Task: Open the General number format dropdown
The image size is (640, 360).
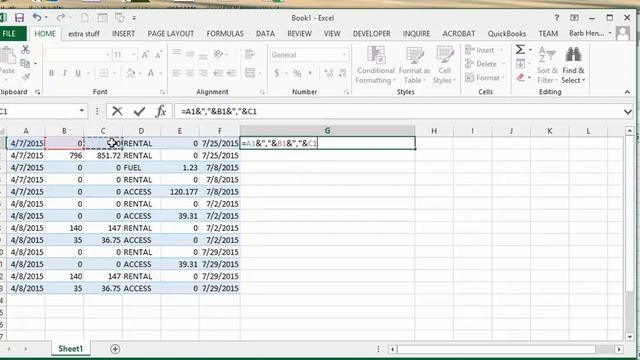Action: (x=344, y=54)
